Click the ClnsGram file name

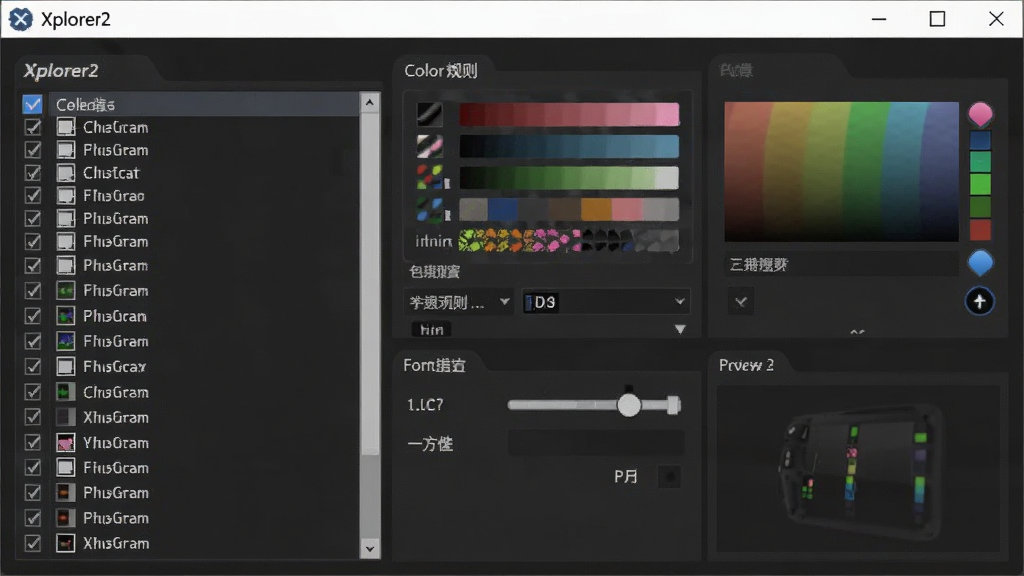tap(116, 392)
